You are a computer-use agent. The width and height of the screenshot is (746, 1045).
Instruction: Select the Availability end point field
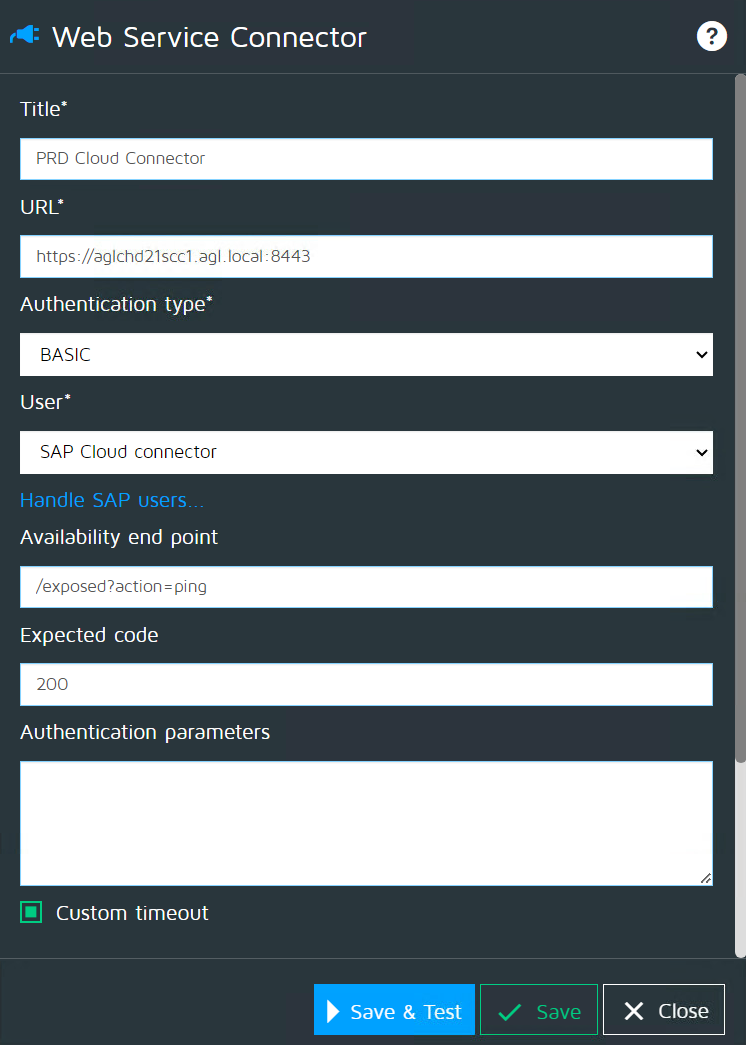366,587
